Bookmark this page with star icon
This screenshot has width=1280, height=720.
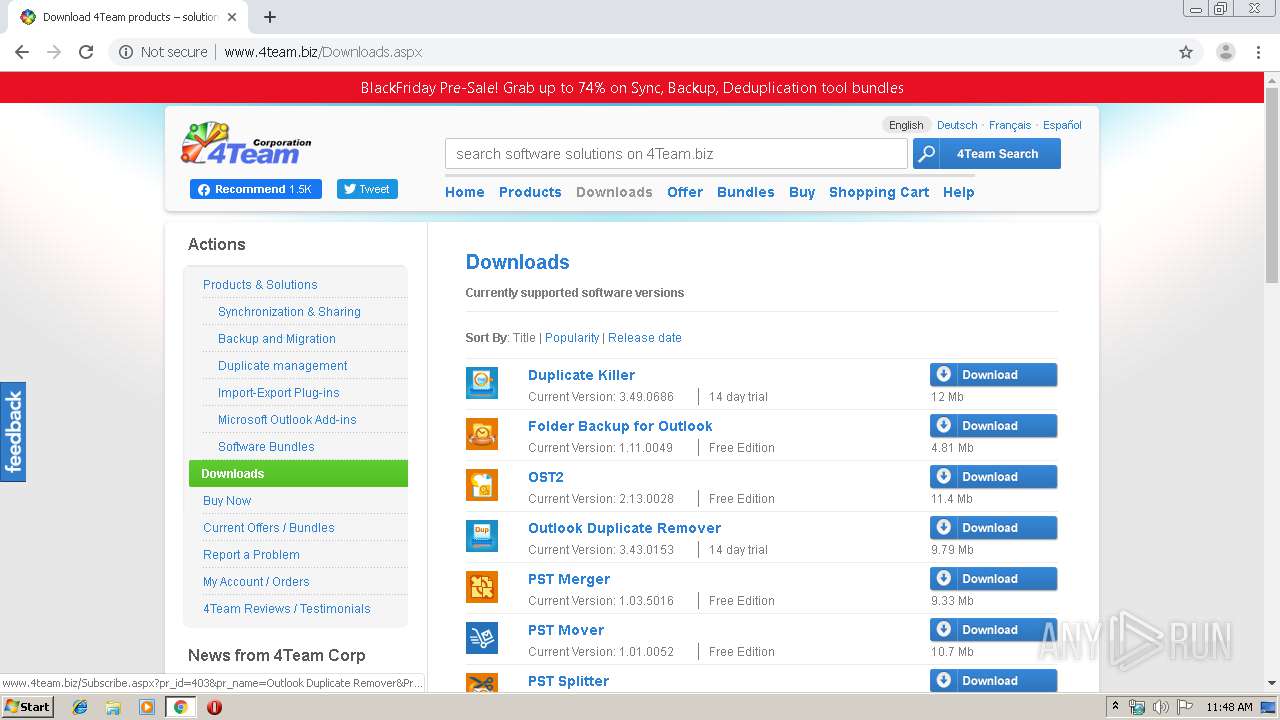1186,52
